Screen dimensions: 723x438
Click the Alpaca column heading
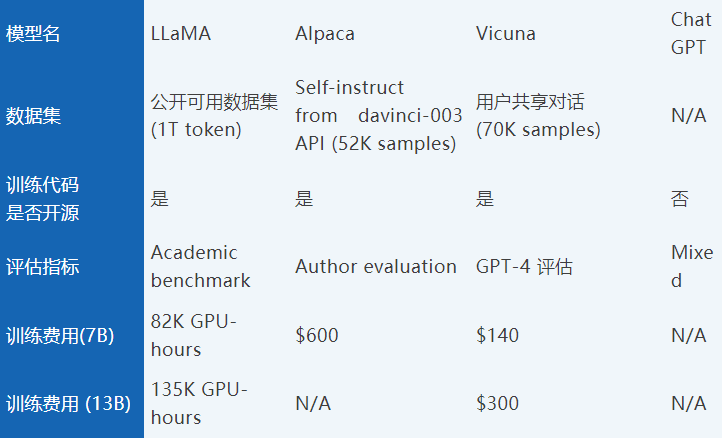325,34
